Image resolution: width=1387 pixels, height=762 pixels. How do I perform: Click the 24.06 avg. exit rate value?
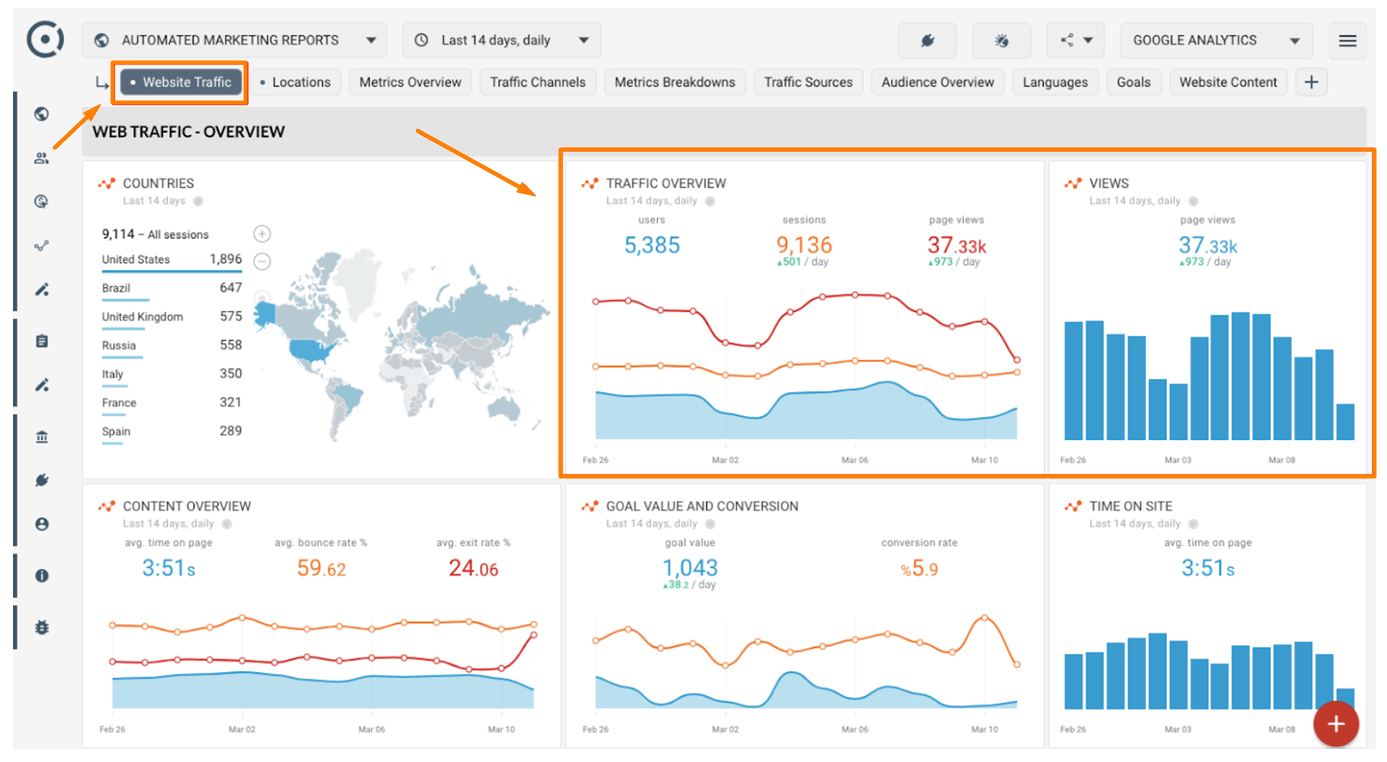pyautogui.click(x=473, y=569)
